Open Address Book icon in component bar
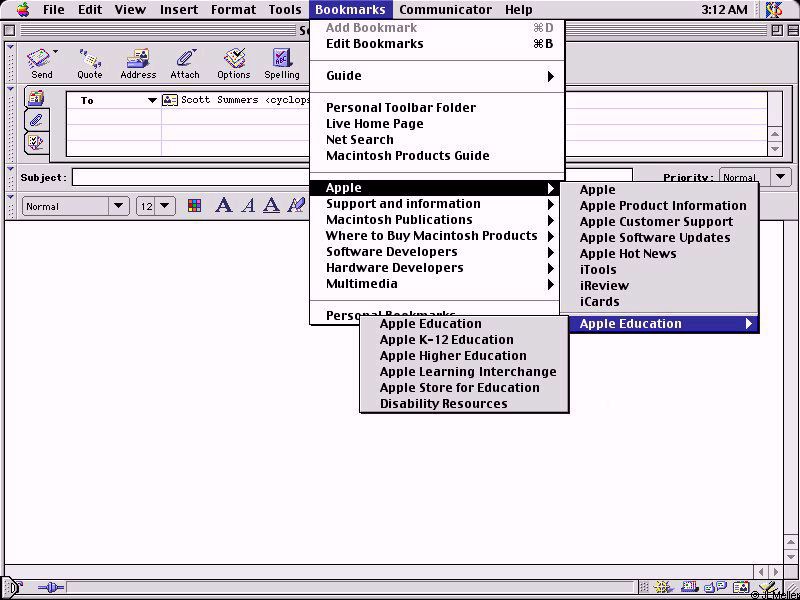800x600 pixels. click(x=741, y=588)
